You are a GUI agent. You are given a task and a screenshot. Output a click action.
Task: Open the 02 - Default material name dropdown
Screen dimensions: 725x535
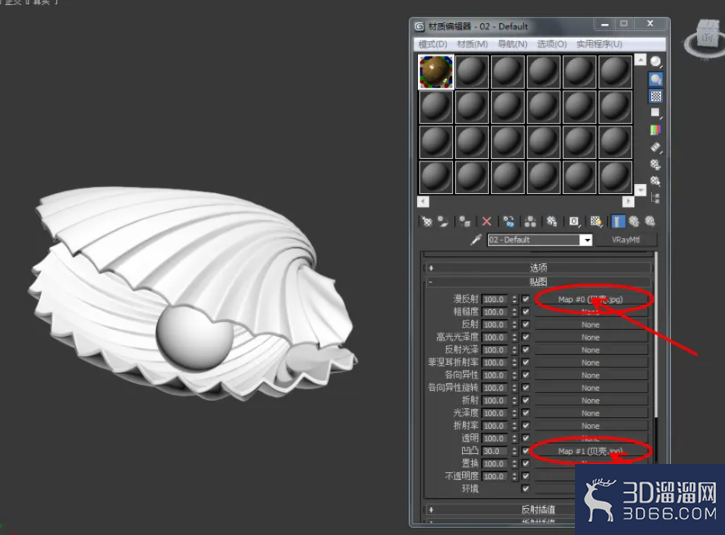587,240
